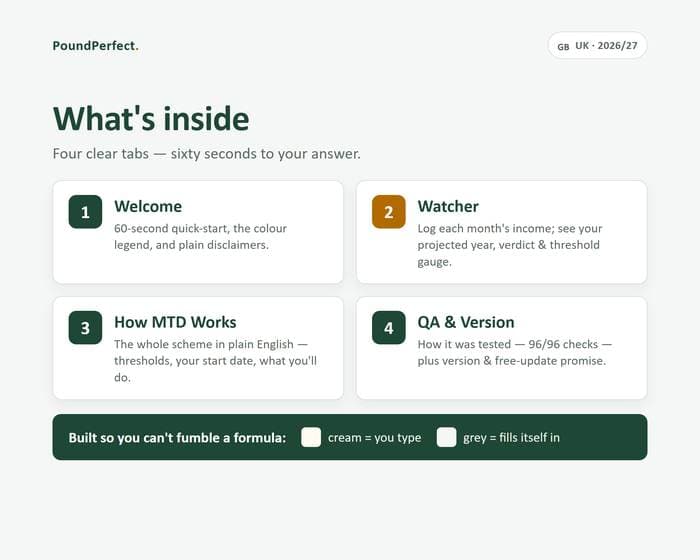Select the number 3 How MTD Works icon
The width and height of the screenshot is (700, 560).
[x=85, y=328]
